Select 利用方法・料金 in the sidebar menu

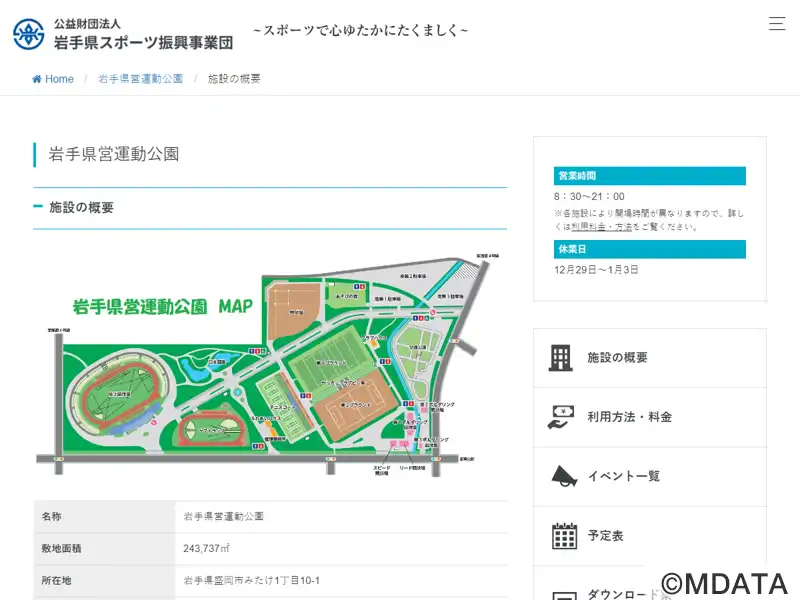tap(629, 417)
